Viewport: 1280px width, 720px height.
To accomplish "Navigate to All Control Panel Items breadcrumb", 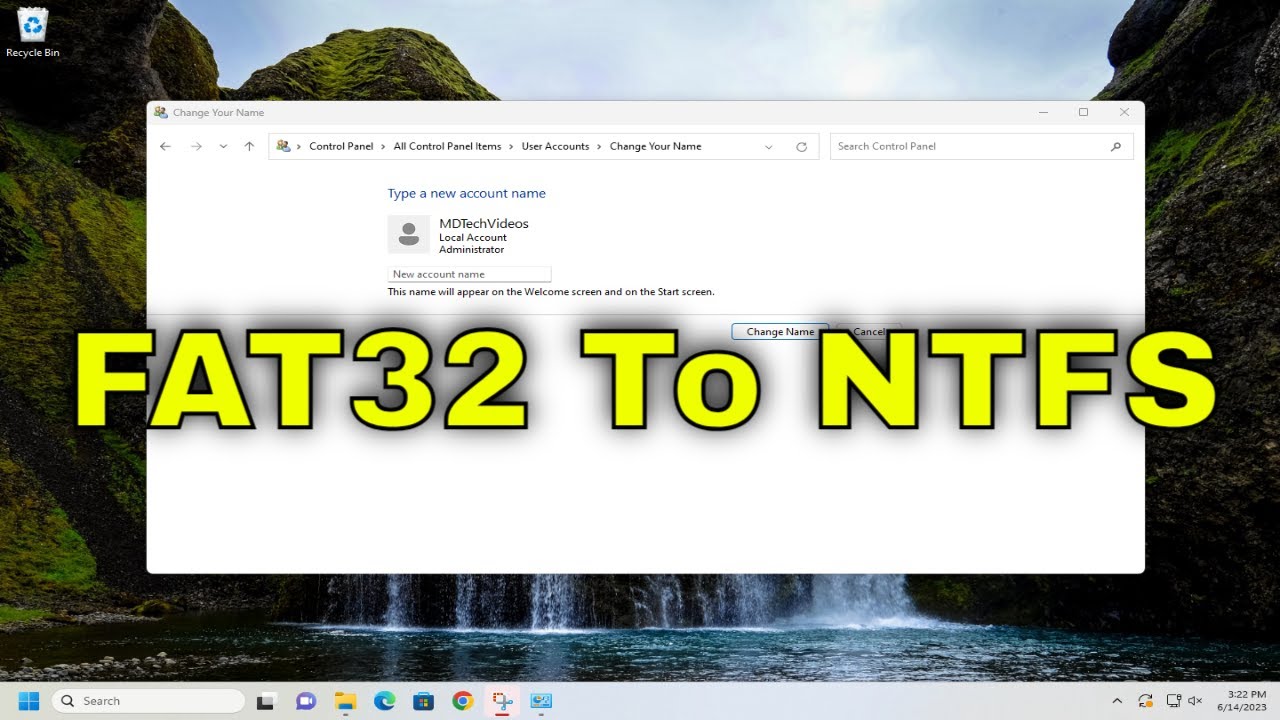I will 447,146.
